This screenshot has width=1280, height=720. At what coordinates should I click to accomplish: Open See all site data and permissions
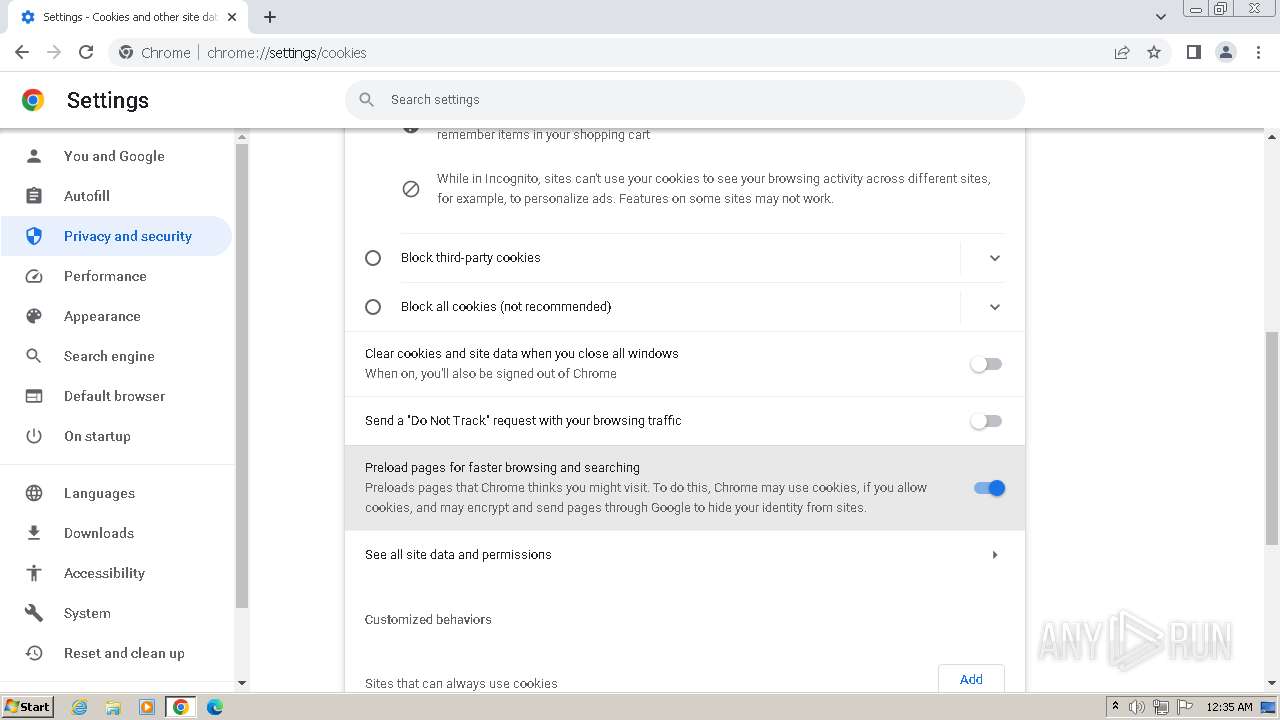pyautogui.click(x=684, y=555)
